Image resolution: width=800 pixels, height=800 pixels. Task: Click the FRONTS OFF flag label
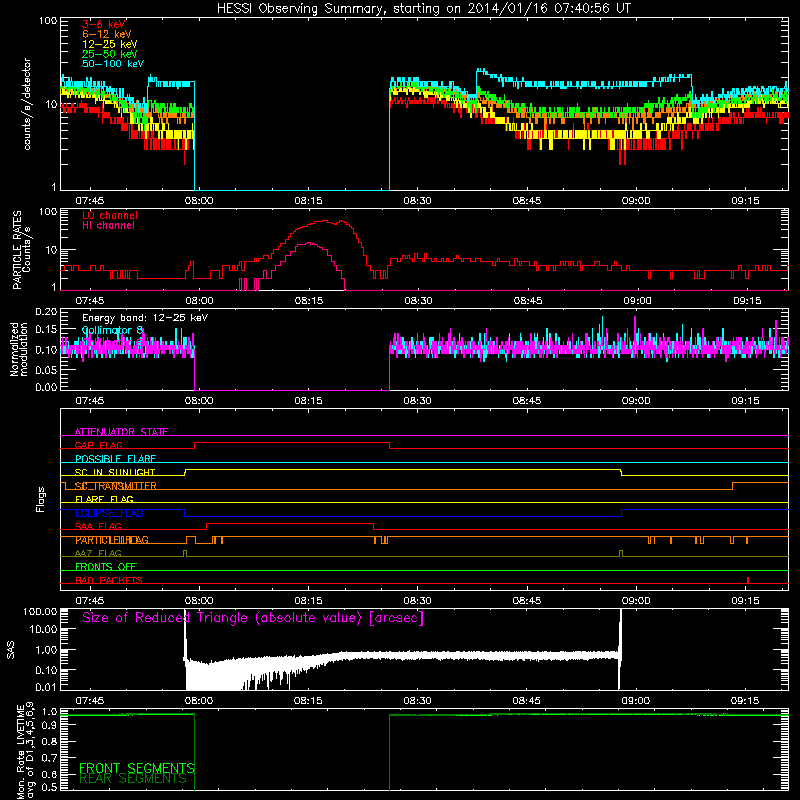coord(106,566)
